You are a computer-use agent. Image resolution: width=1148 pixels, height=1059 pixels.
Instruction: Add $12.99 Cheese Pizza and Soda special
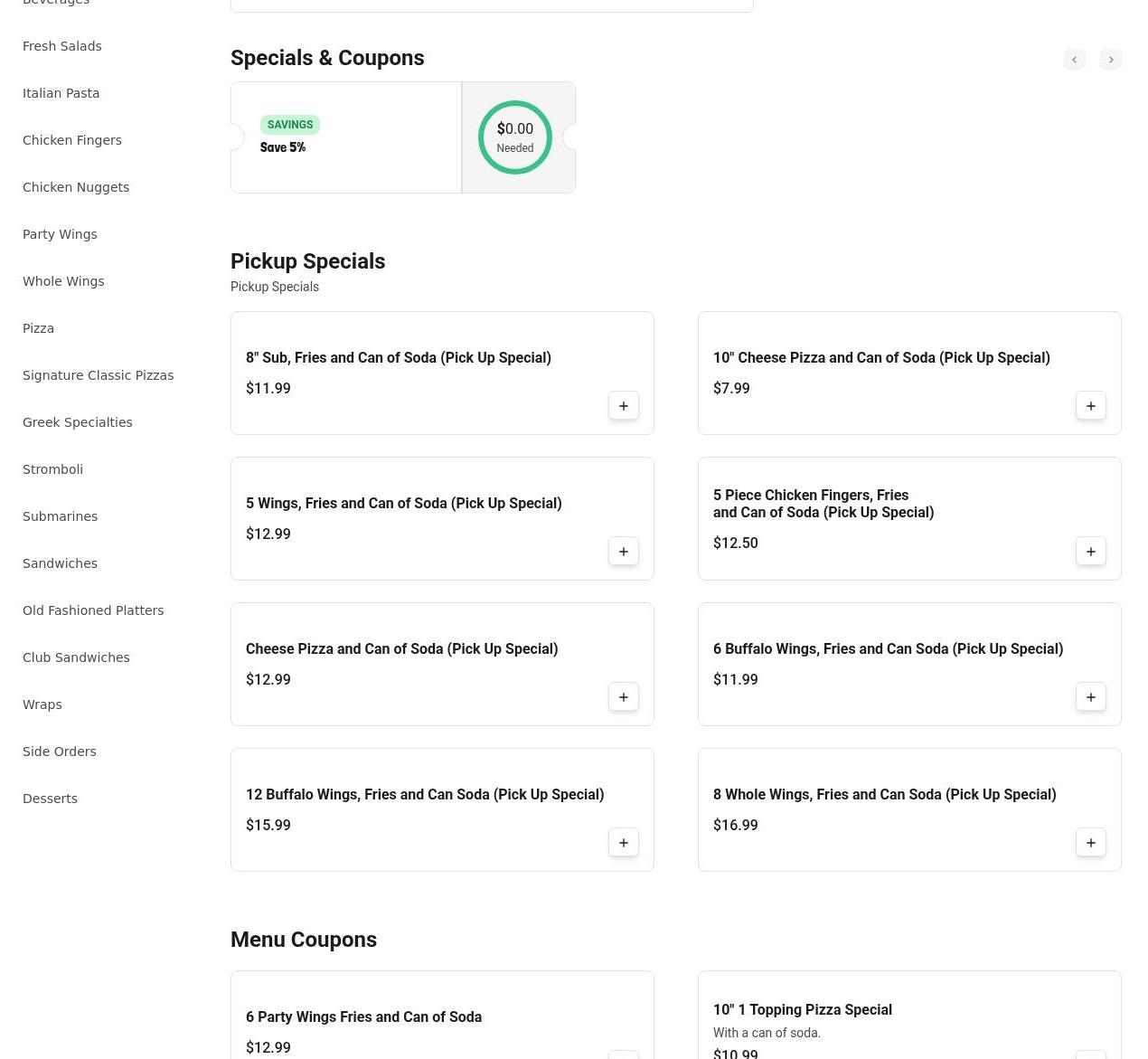(x=623, y=697)
